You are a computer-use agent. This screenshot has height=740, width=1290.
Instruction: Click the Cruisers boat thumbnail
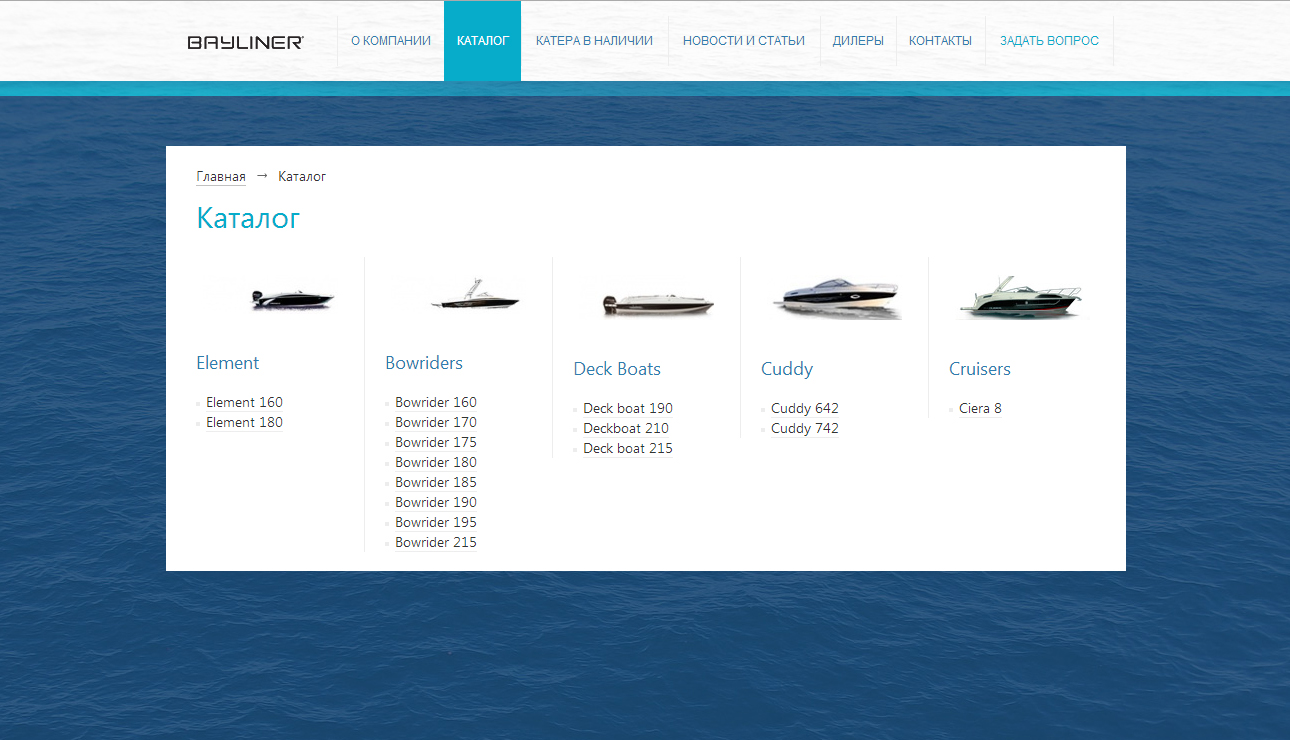click(x=1021, y=297)
